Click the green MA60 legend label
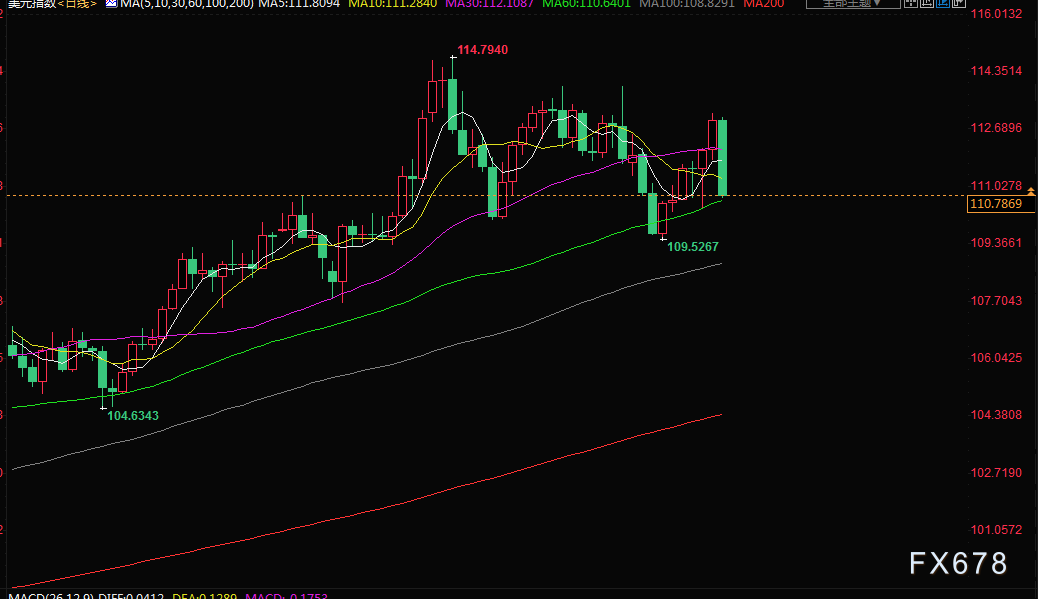Viewport: 1038px width, 599px height. coord(584,4)
